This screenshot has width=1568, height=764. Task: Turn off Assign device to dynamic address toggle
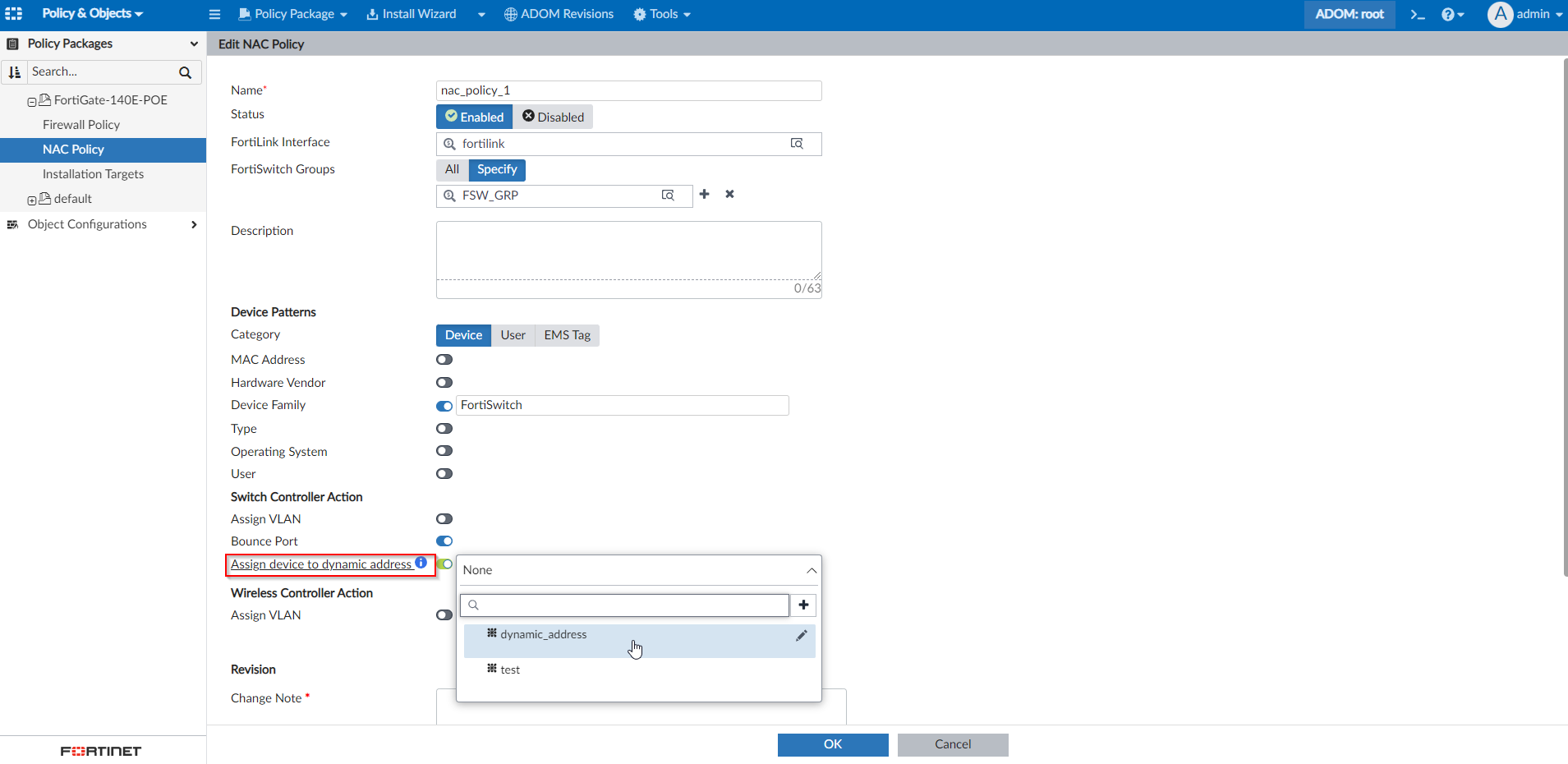point(446,564)
